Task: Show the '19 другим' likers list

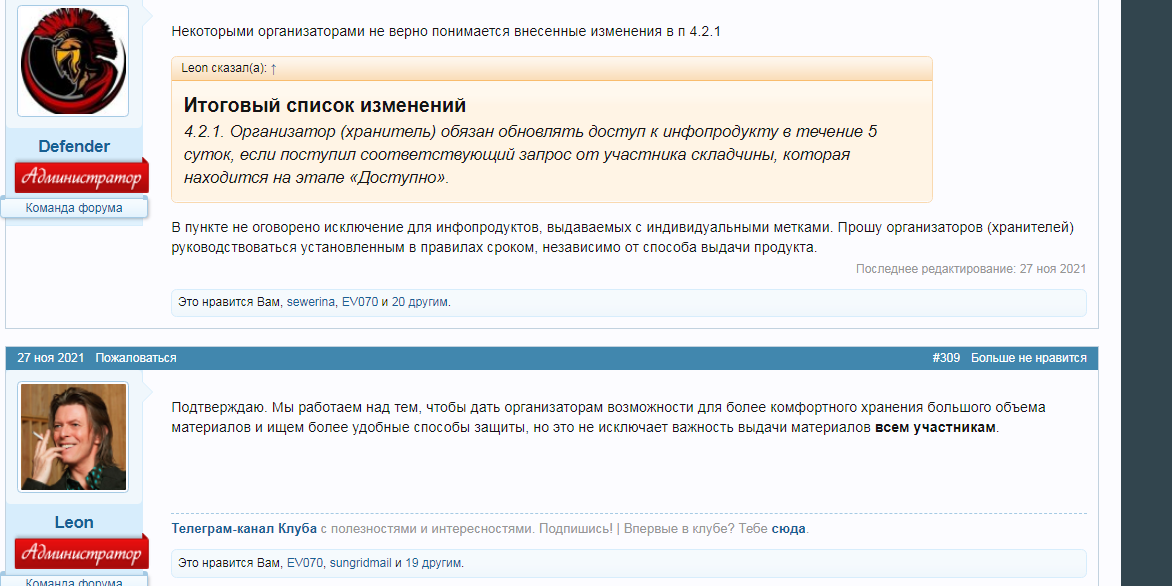Action: [434, 563]
